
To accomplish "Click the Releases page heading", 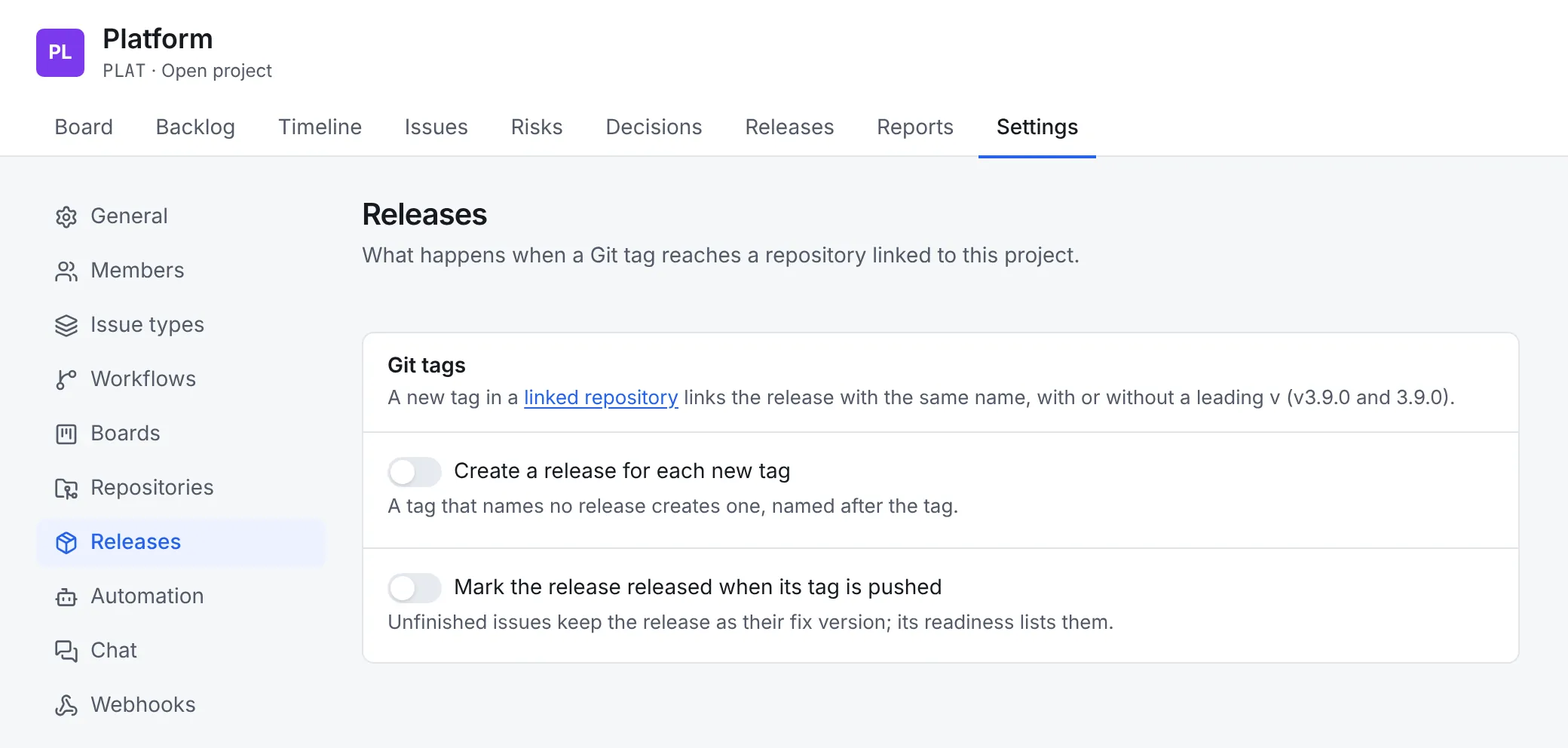I will click(424, 215).
